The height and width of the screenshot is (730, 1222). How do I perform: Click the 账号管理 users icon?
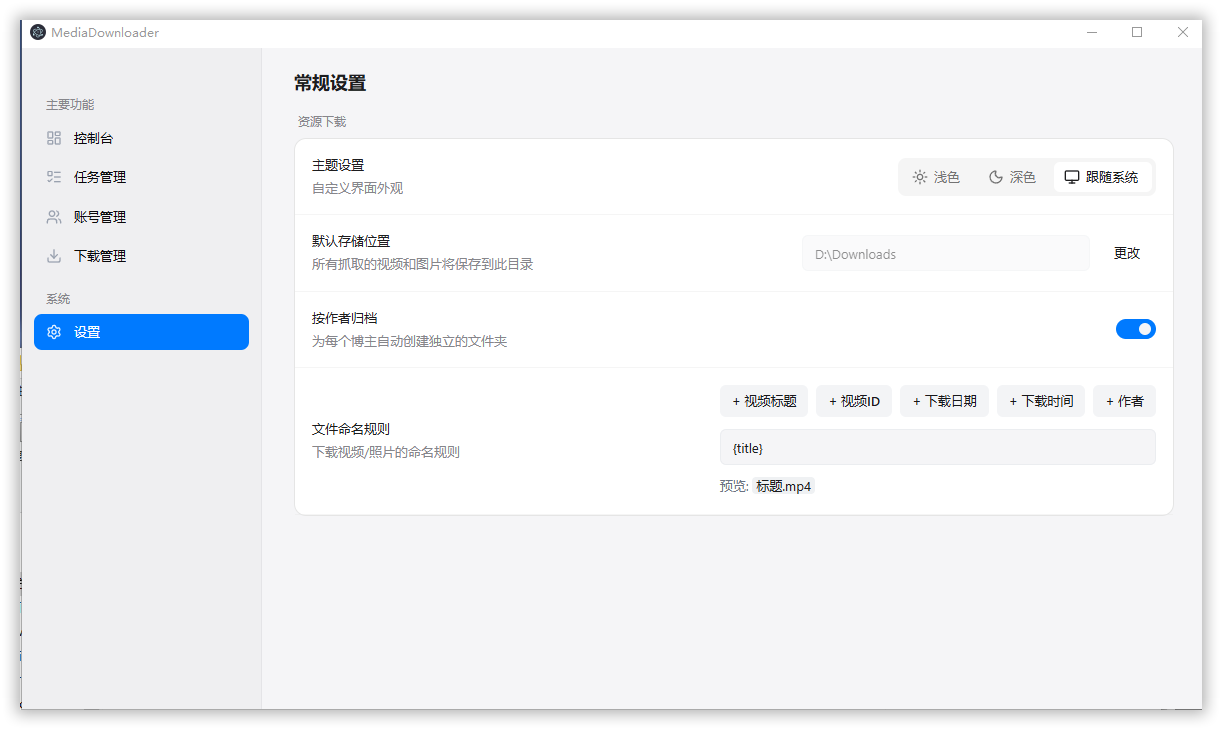54,217
